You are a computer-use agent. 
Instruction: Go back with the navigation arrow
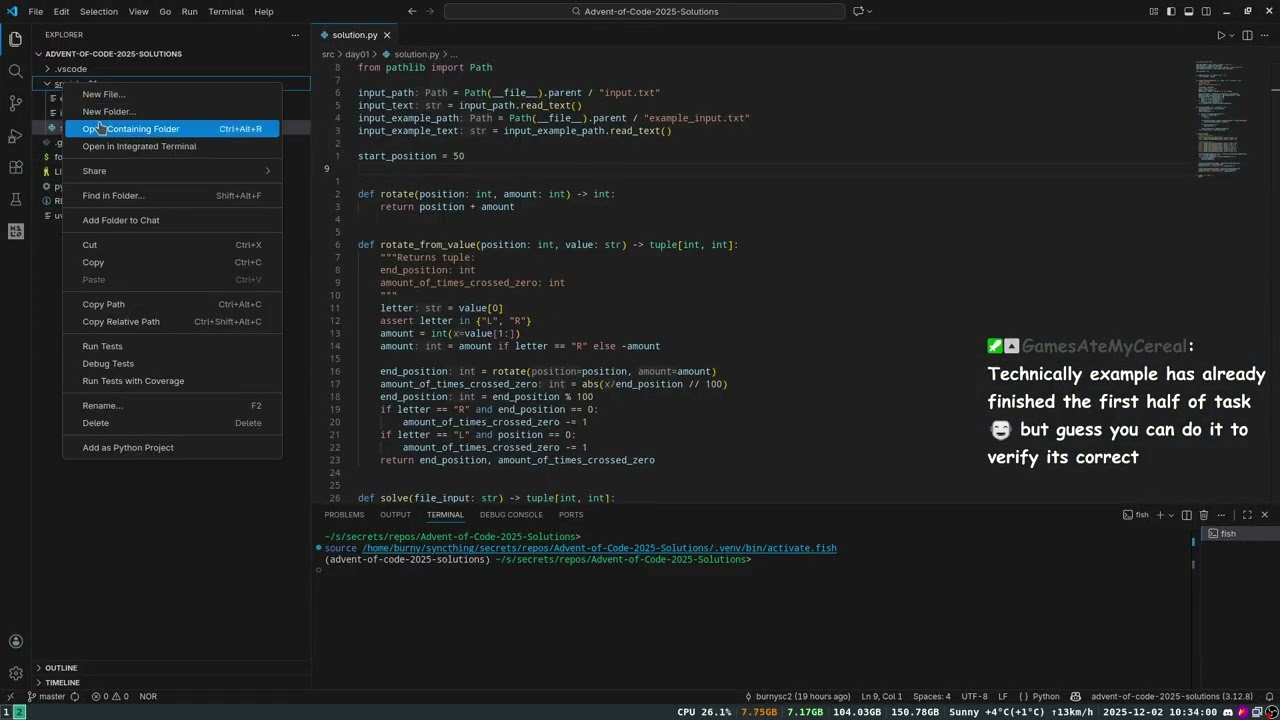pyautogui.click(x=412, y=11)
